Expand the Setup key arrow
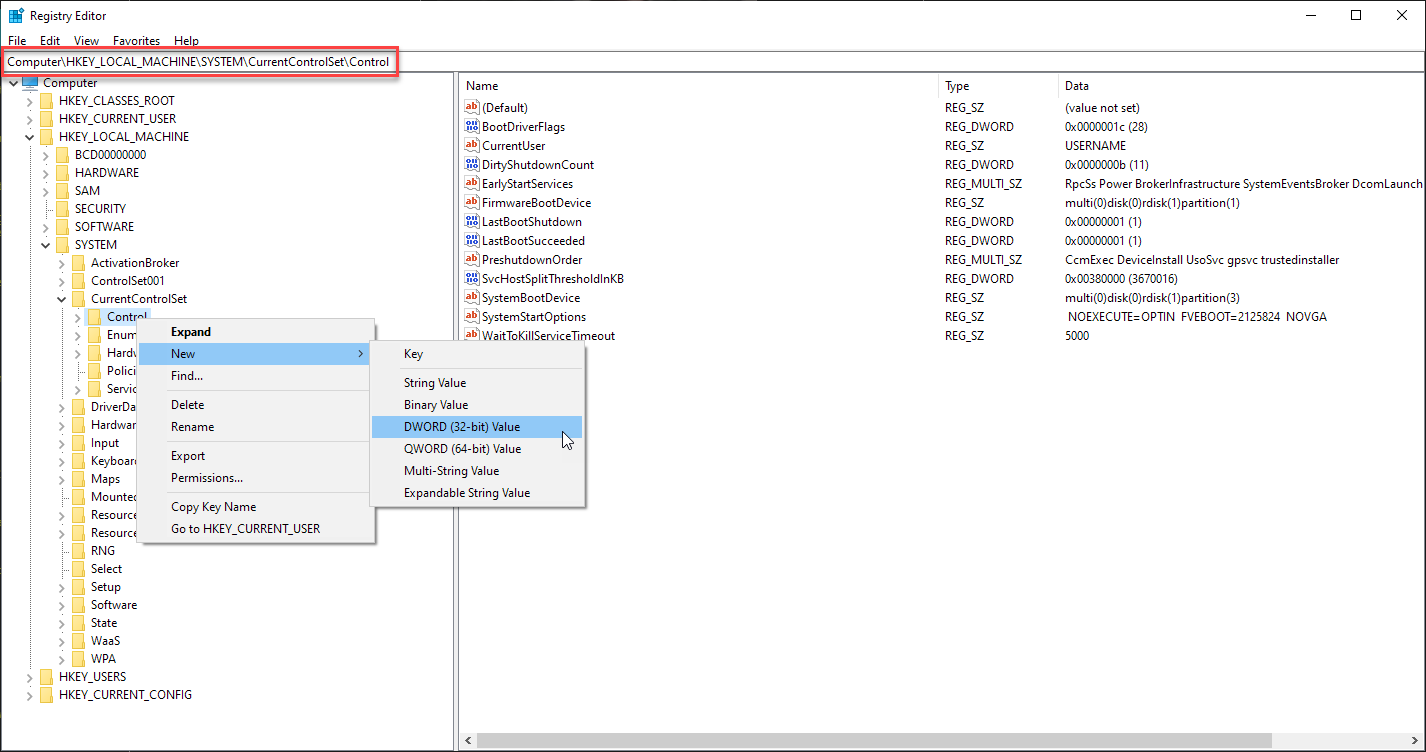This screenshot has height=752, width=1426. click(x=61, y=587)
